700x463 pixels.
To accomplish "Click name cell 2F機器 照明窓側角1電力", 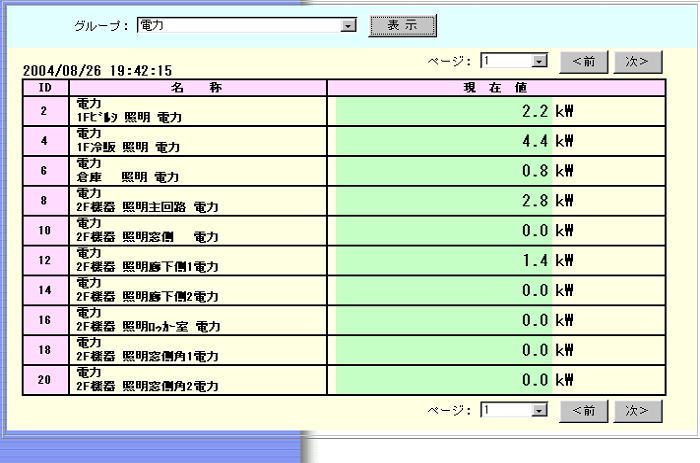I will pyautogui.click(x=198, y=350).
